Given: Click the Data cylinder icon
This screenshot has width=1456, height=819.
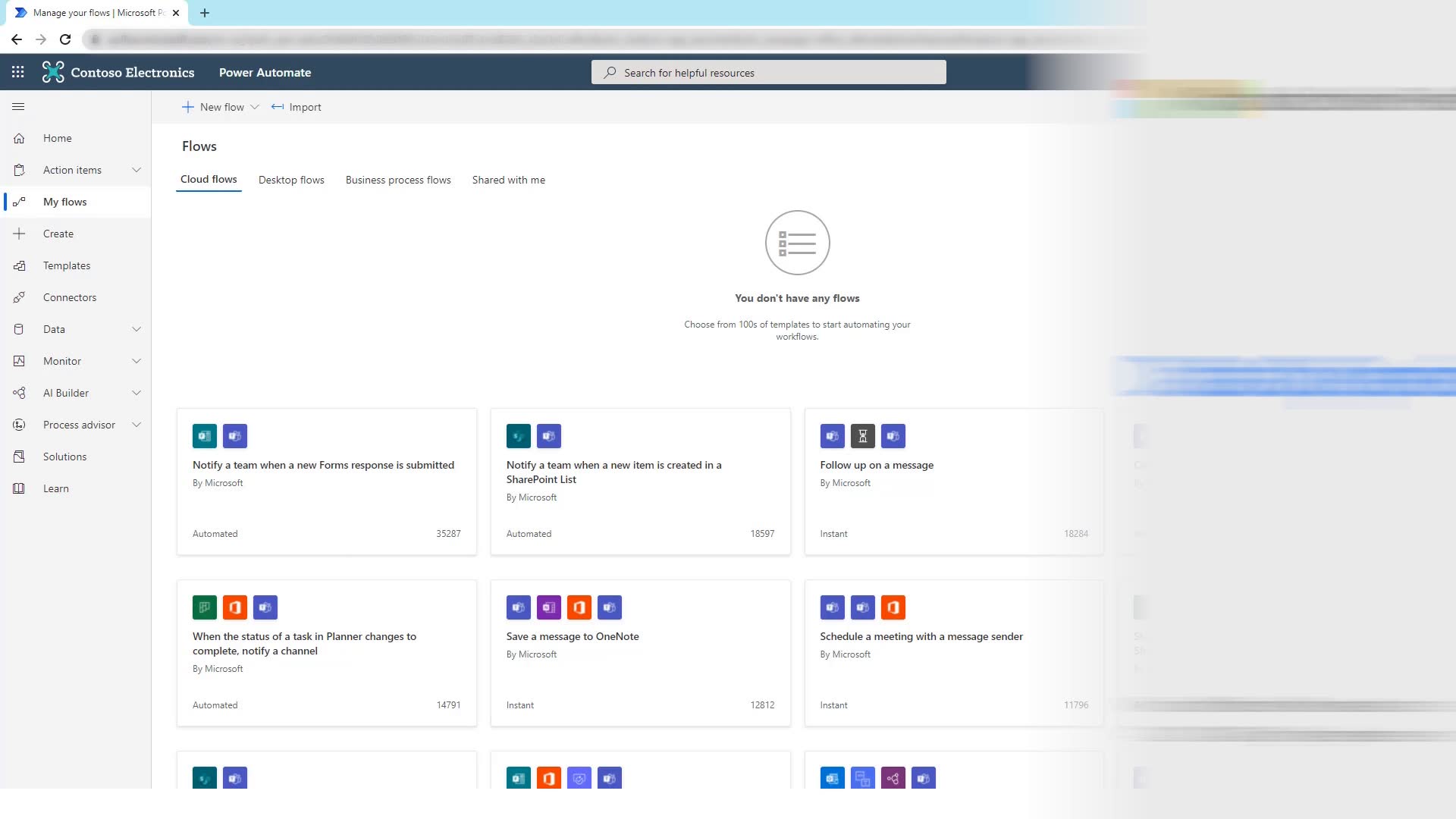Looking at the screenshot, I should click(x=19, y=329).
